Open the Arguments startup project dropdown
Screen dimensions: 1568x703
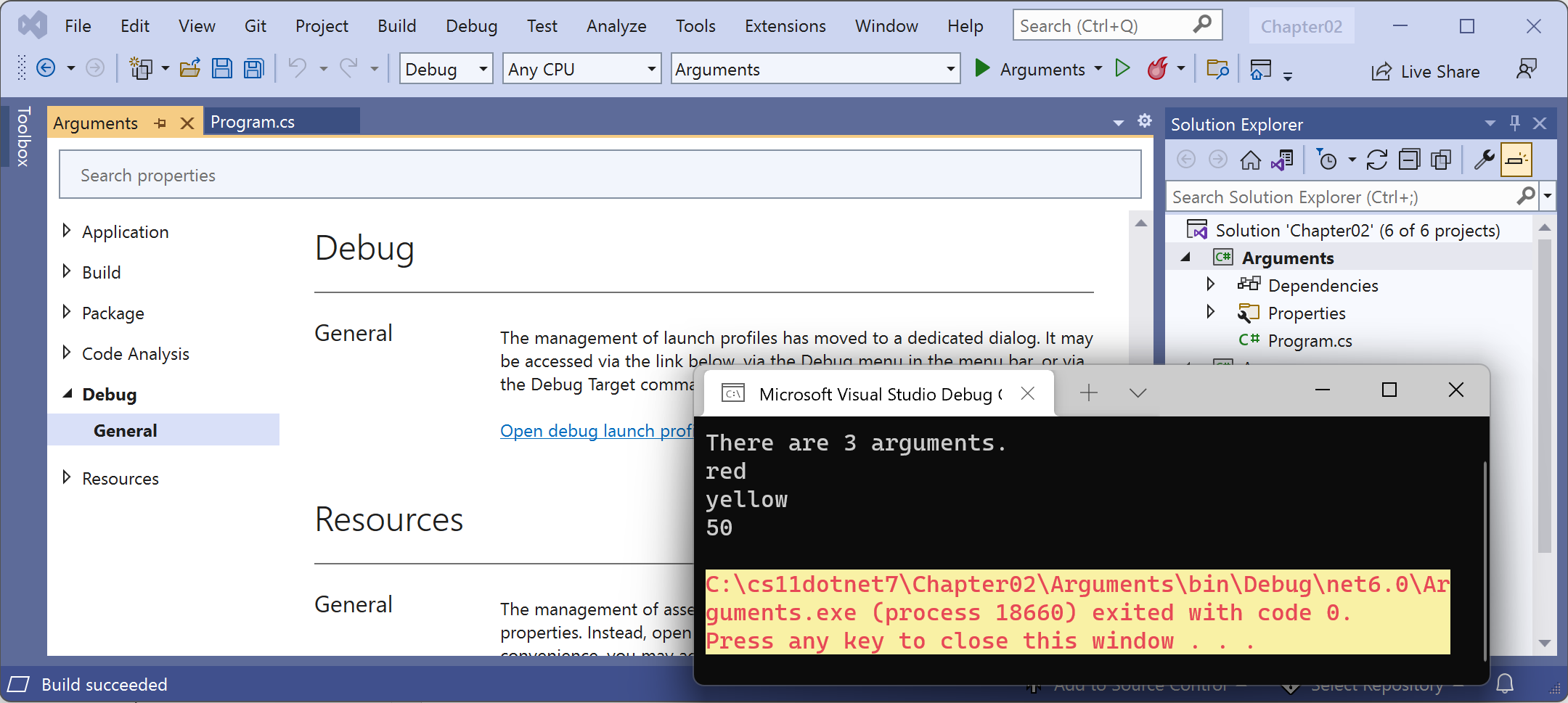tap(815, 69)
